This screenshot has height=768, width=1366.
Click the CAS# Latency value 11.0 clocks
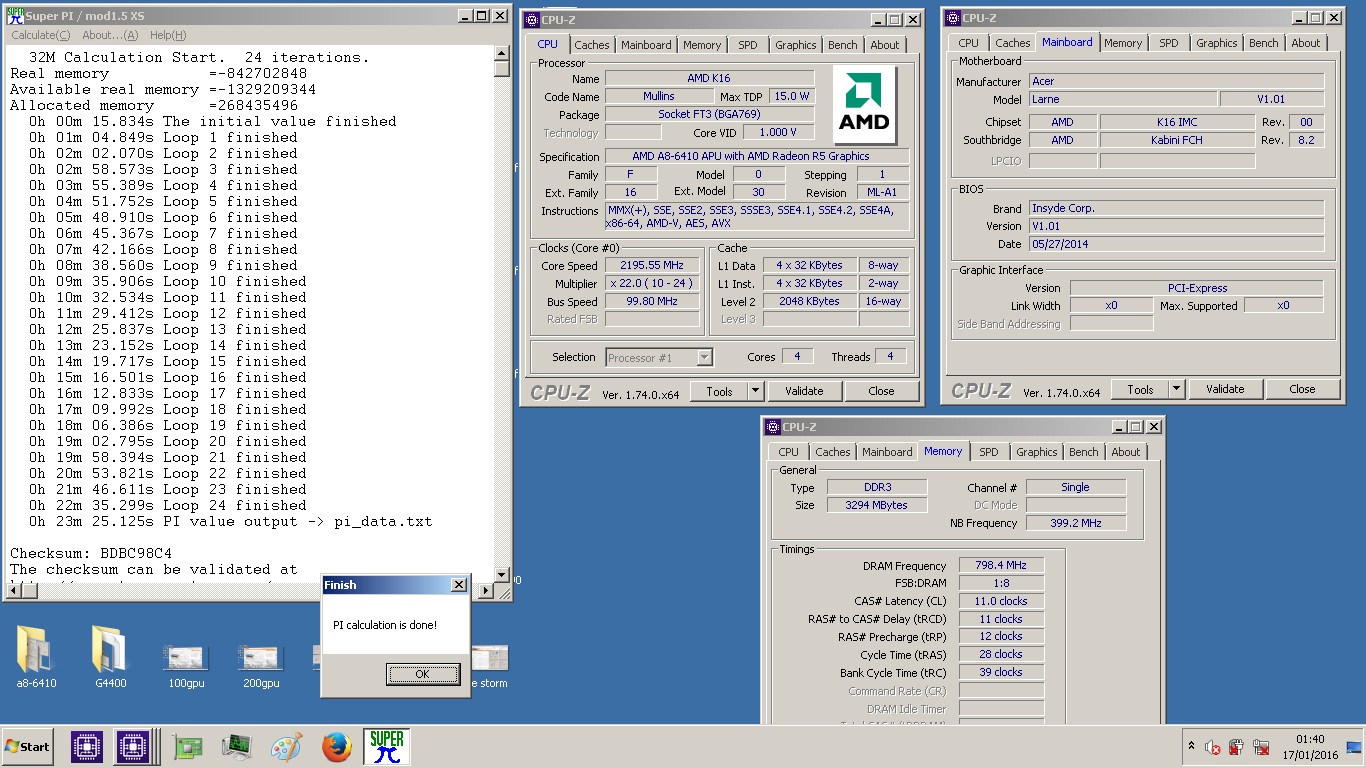[1001, 601]
